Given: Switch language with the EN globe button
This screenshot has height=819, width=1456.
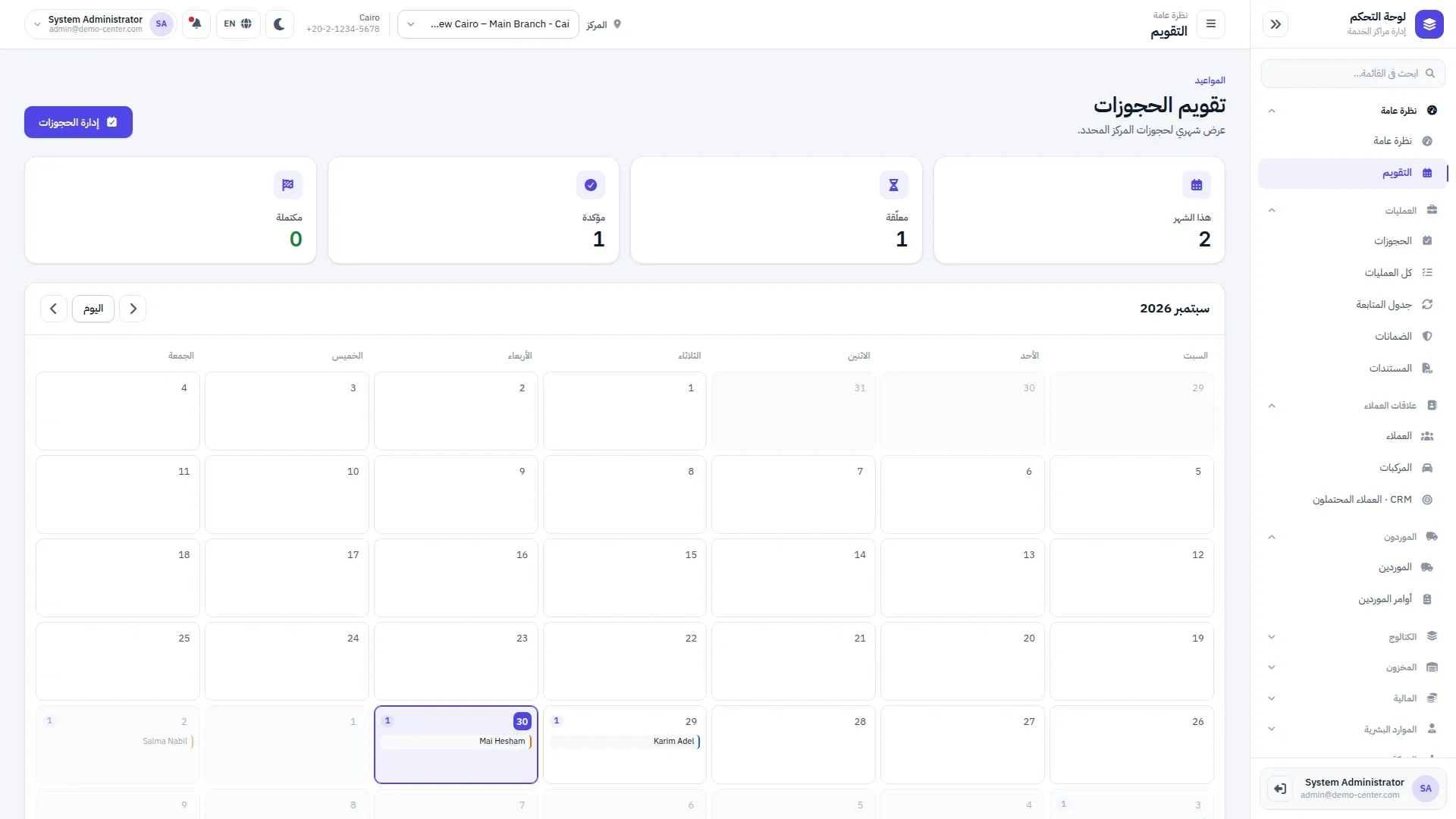Looking at the screenshot, I should click(238, 24).
